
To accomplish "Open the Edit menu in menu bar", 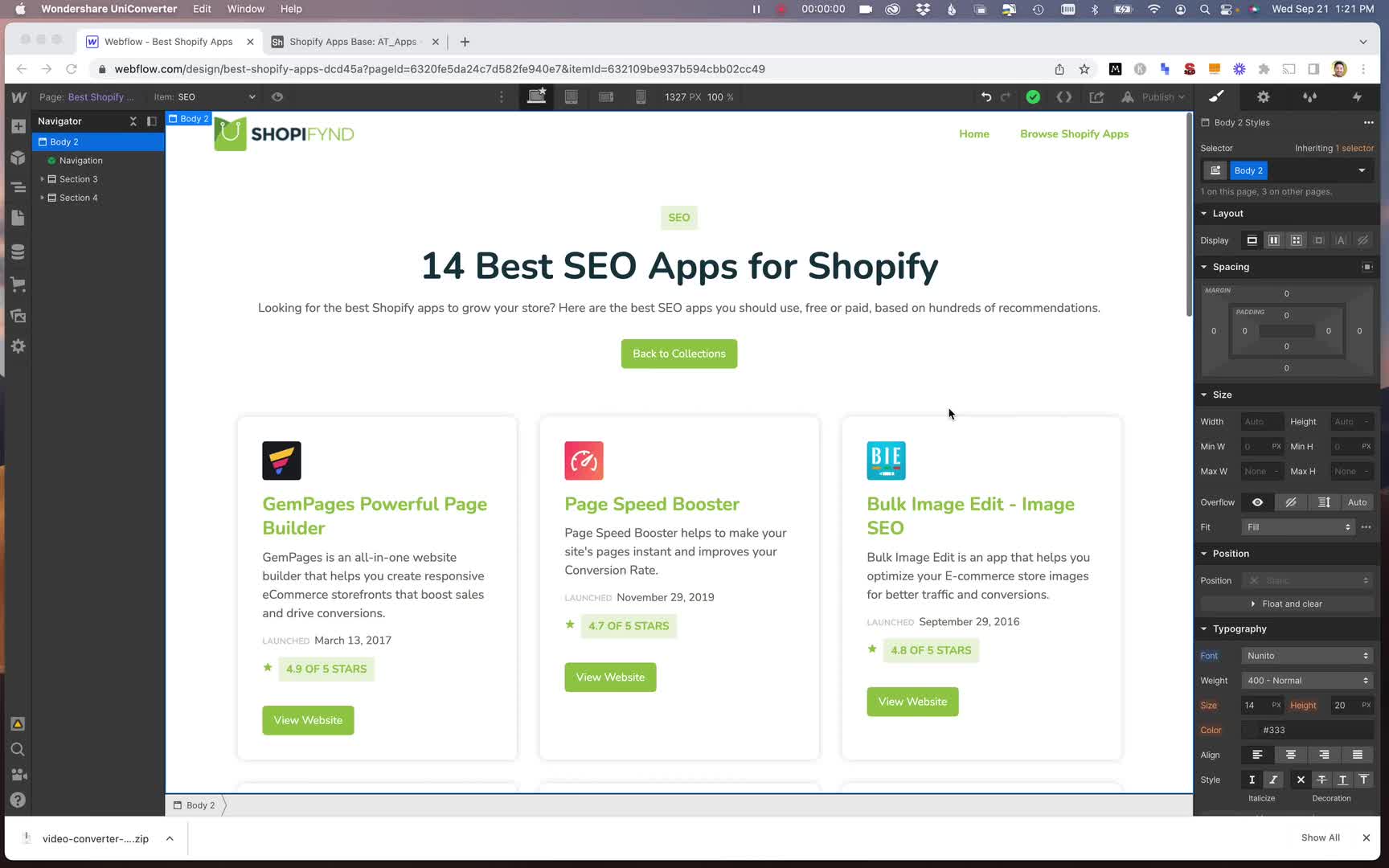I will coord(202,9).
